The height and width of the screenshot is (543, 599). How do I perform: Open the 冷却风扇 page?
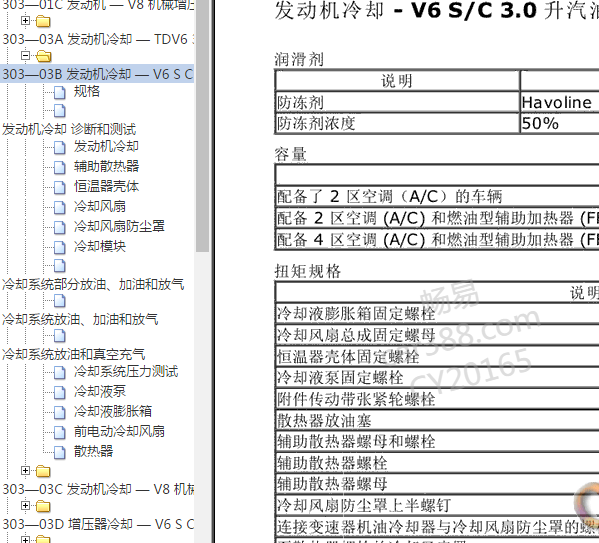[100, 206]
